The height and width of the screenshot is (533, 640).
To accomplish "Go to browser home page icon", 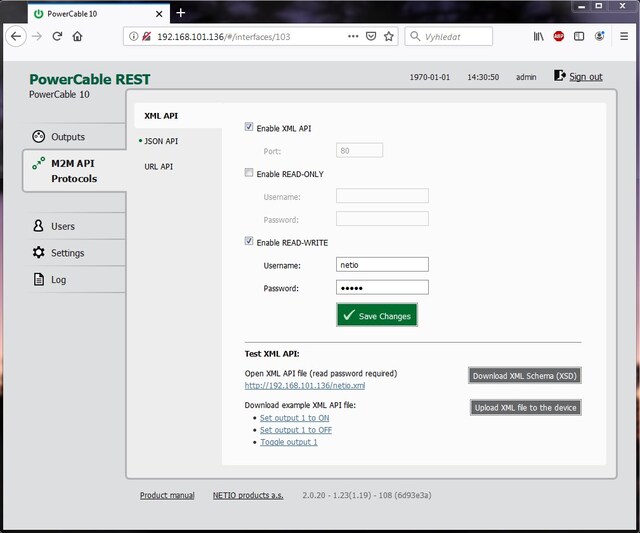I will coord(78,36).
